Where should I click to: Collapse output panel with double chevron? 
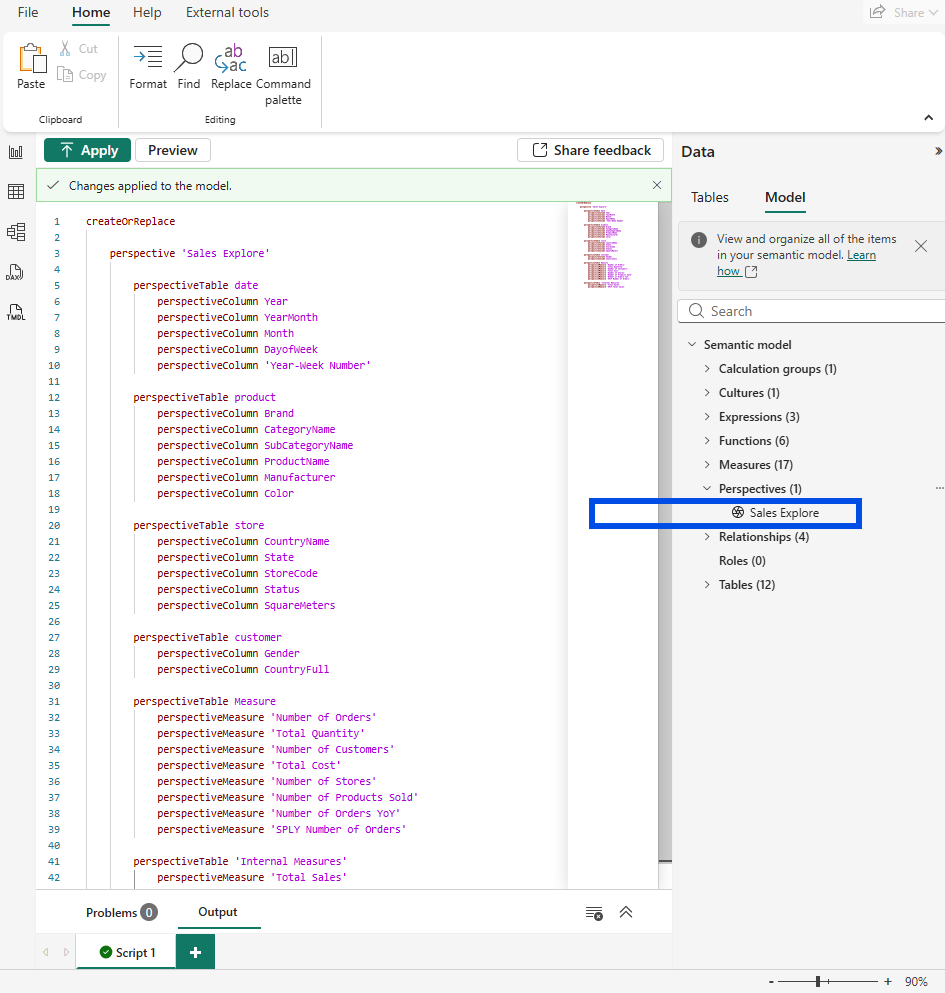click(626, 912)
